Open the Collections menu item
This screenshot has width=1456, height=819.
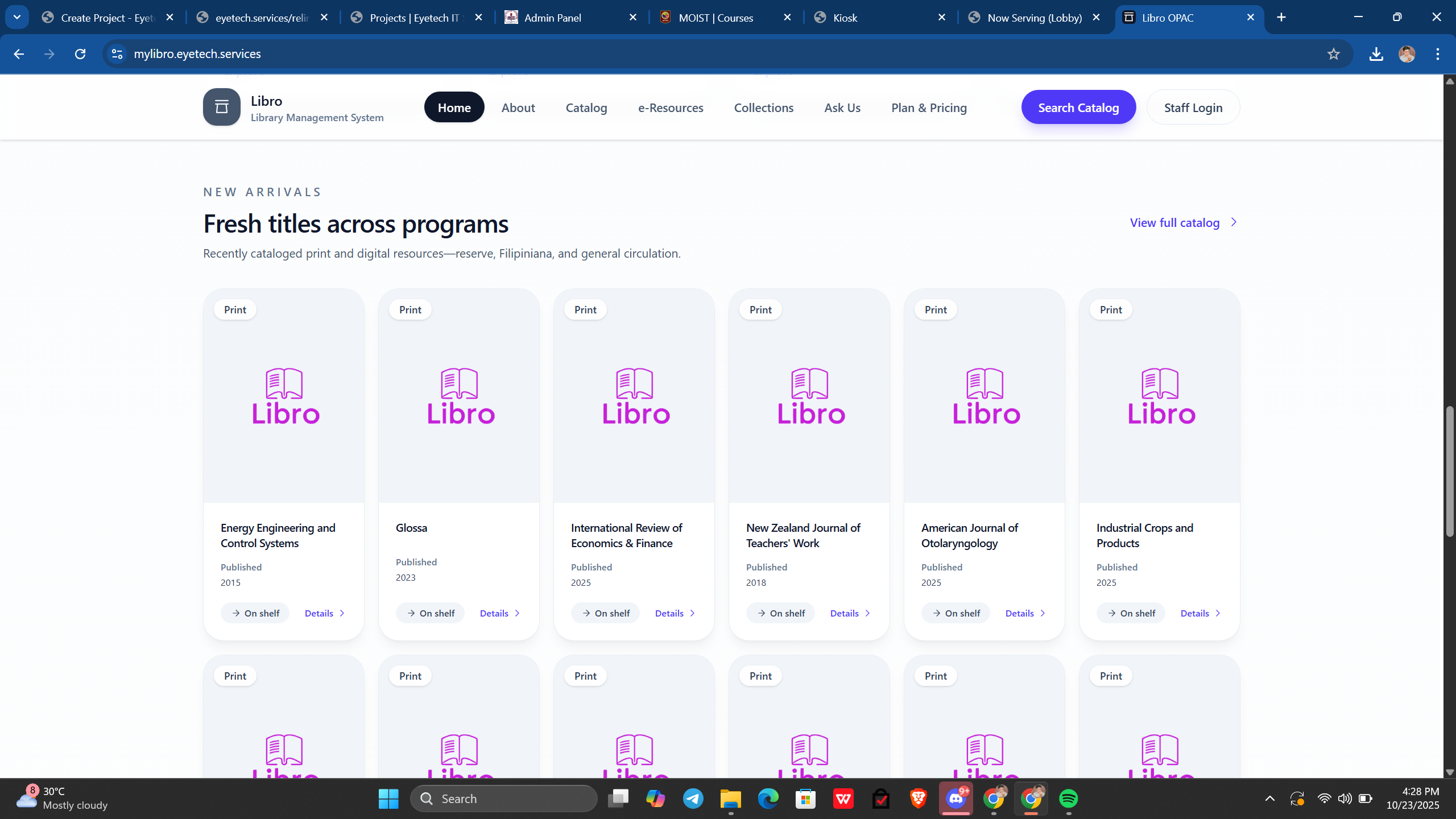coord(763,107)
